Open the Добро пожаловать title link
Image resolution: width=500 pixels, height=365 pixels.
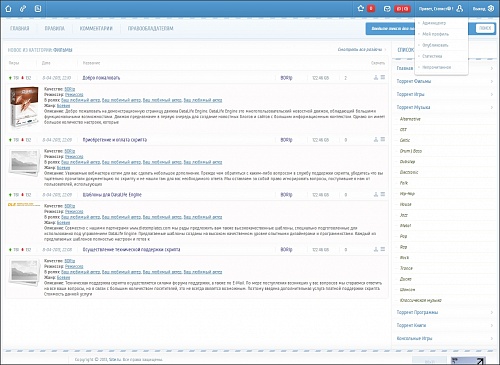101,78
